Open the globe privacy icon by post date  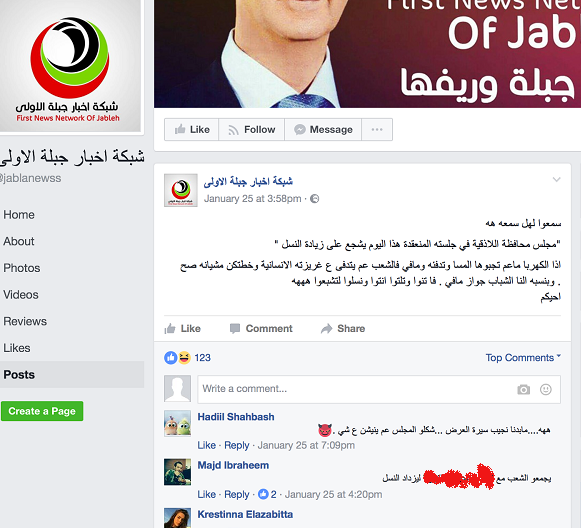[x=315, y=199]
